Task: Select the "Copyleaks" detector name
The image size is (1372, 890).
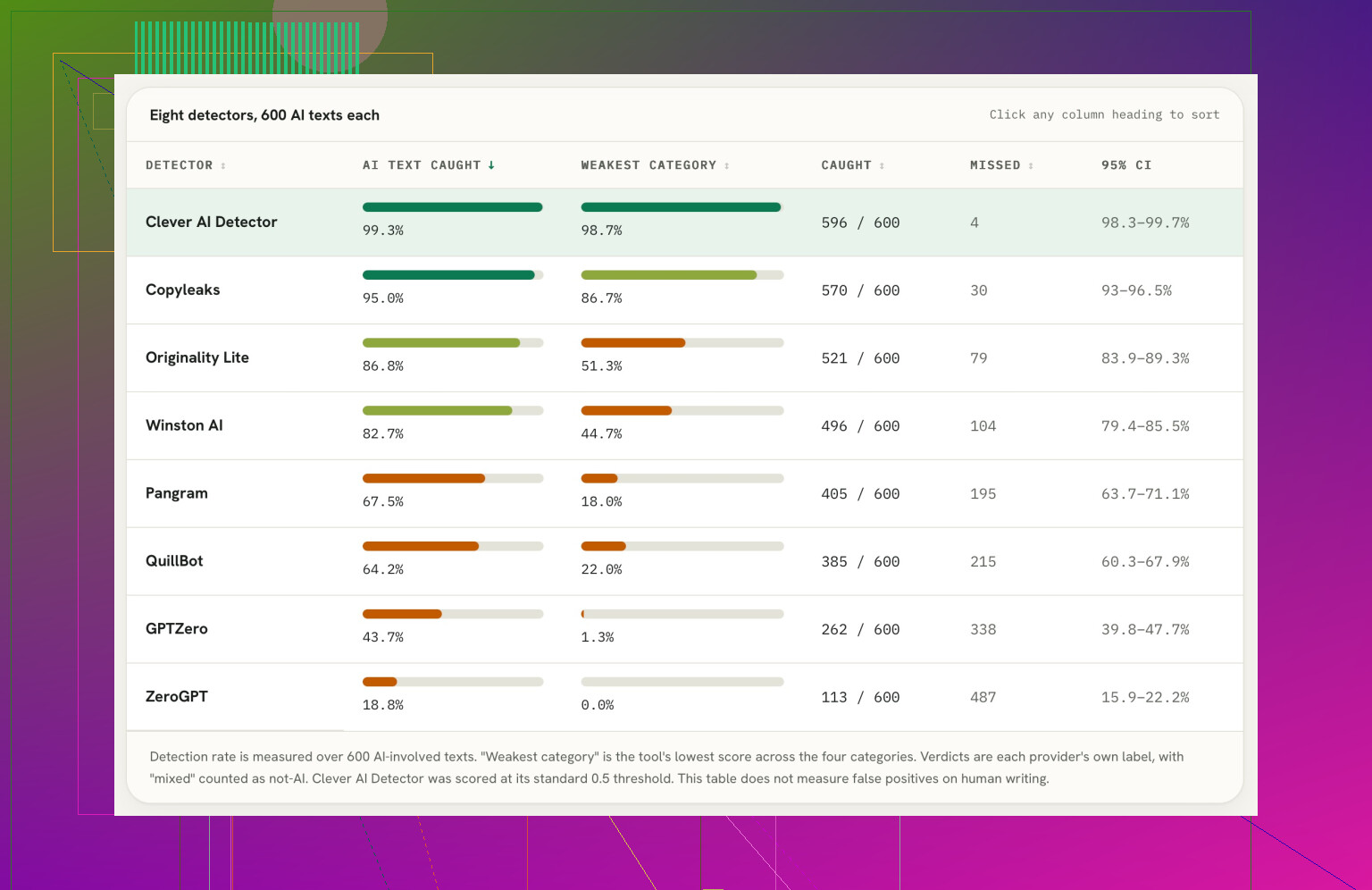Action: click(183, 290)
